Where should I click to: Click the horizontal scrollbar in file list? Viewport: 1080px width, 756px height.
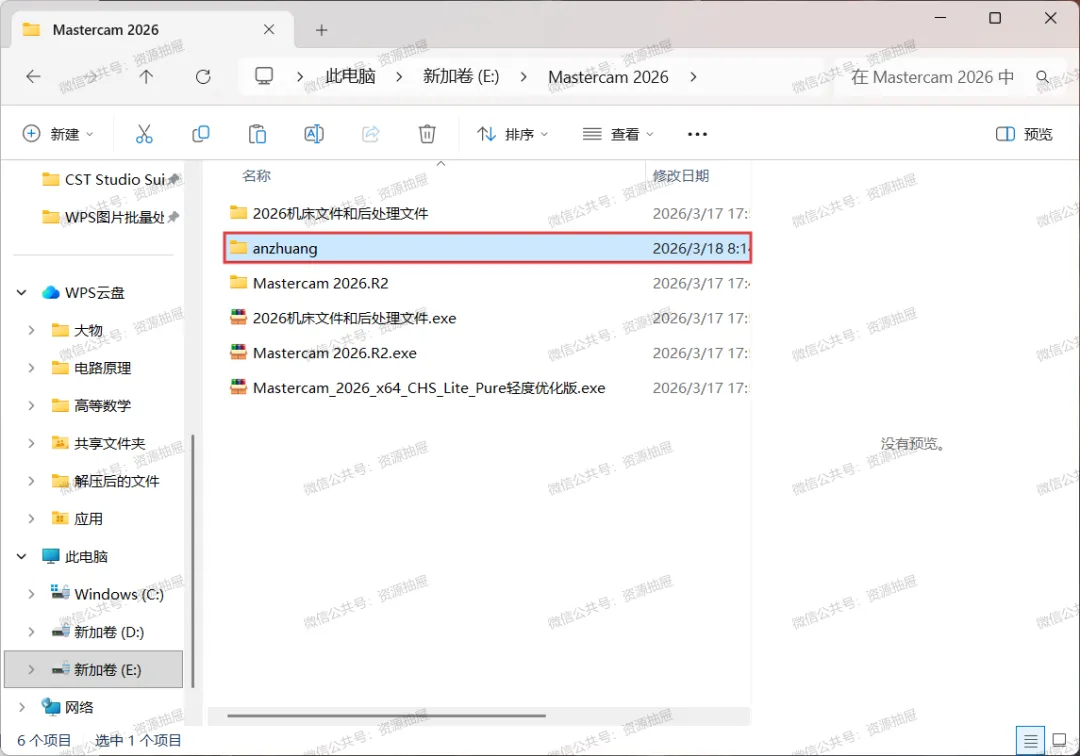pos(386,715)
